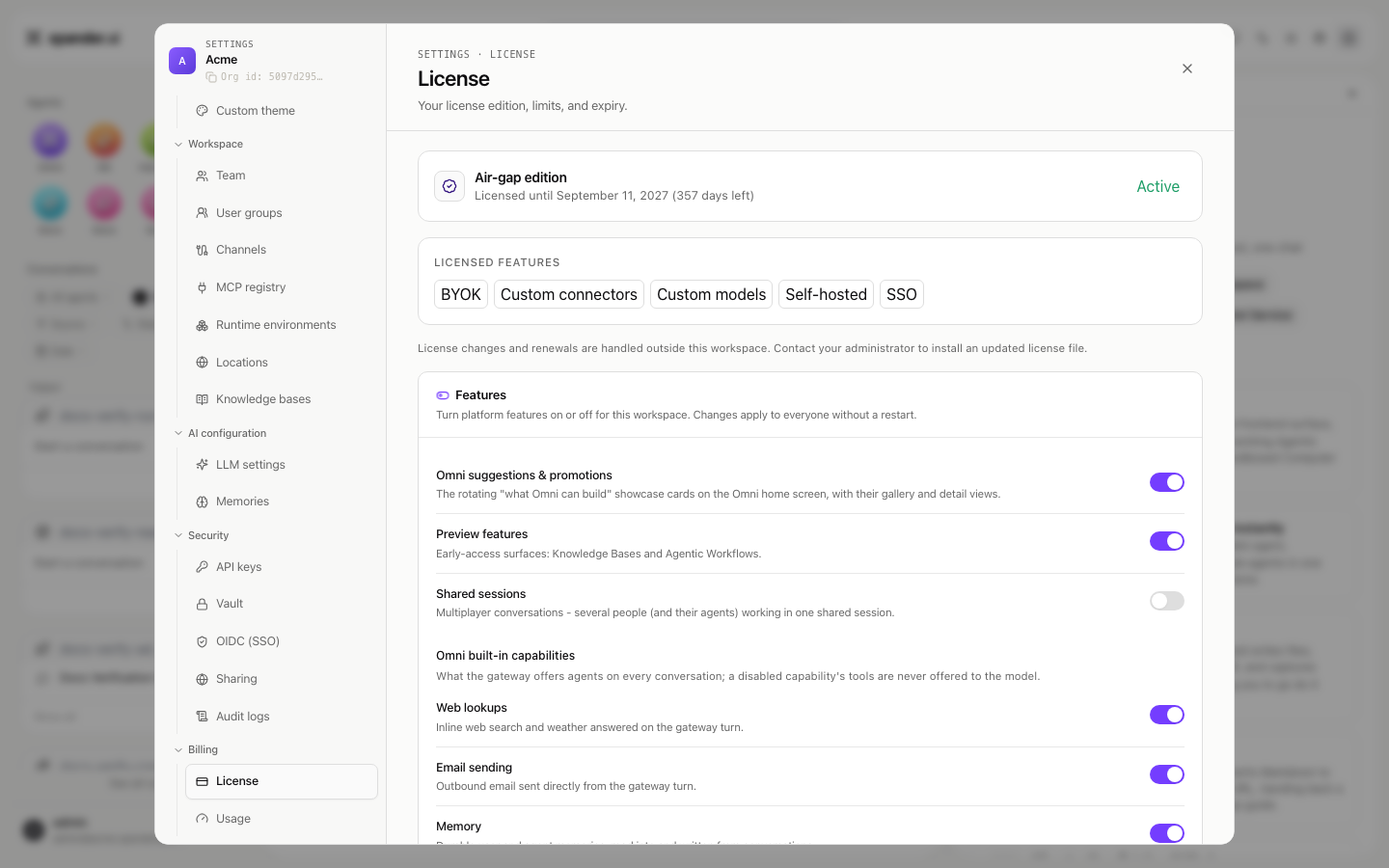1389x868 pixels.
Task: Disable Omni suggestions & promotions toggle
Action: click(1166, 482)
